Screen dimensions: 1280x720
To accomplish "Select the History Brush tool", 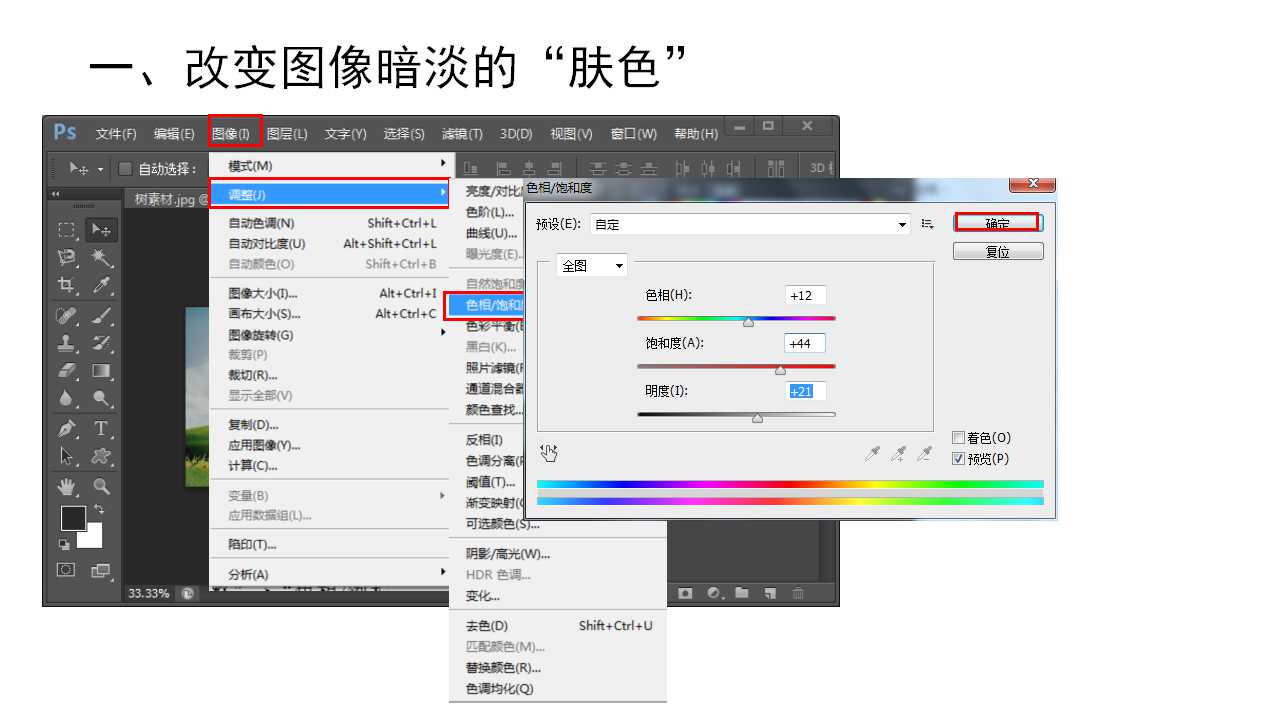I will tap(101, 344).
